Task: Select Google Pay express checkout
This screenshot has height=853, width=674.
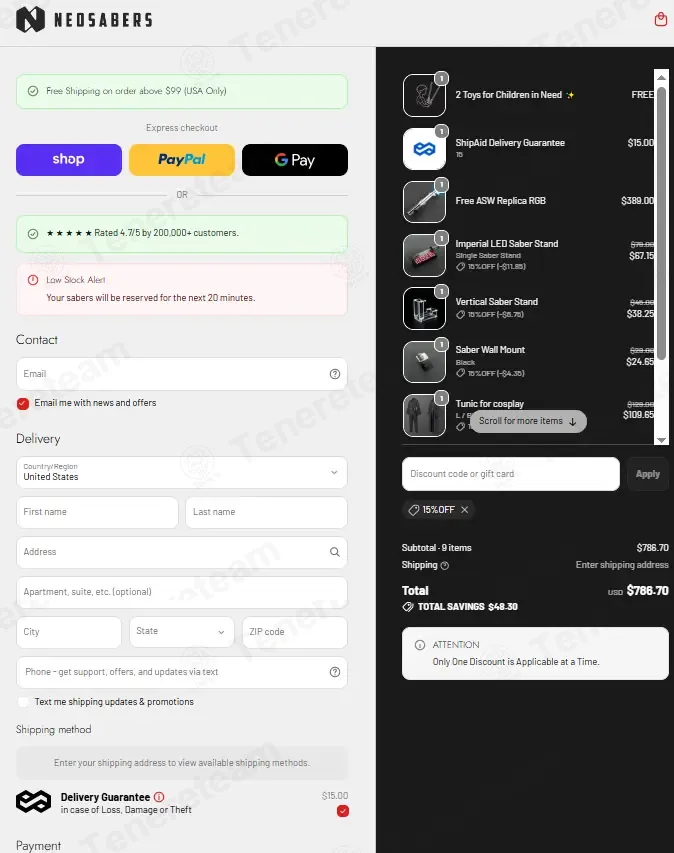Action: (295, 160)
